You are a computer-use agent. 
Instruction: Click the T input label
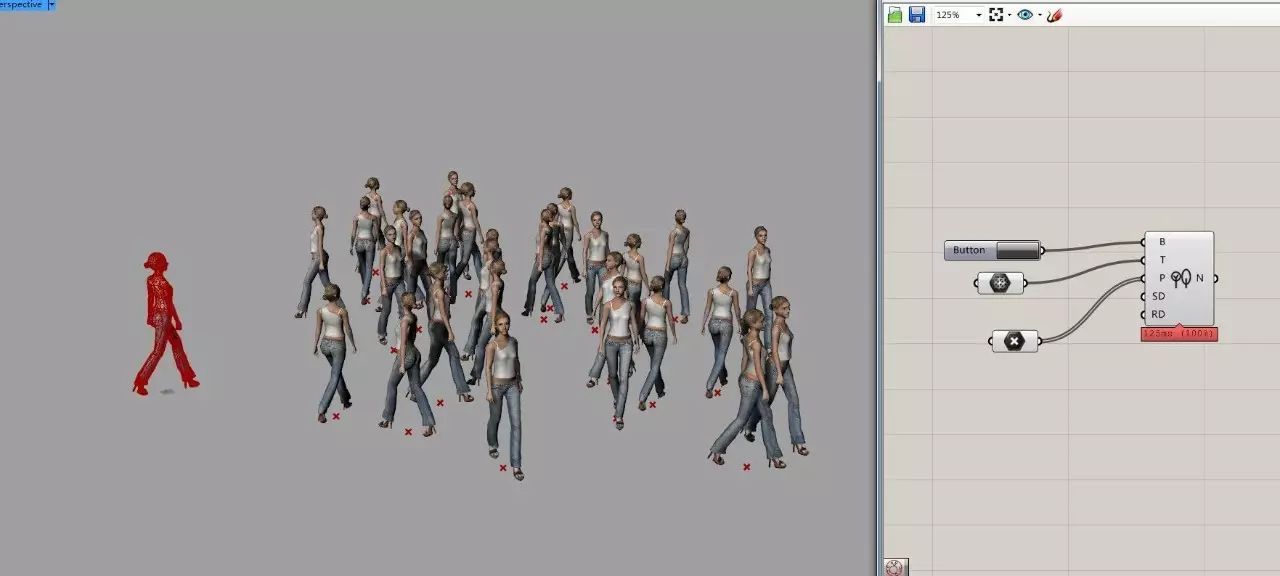pyautogui.click(x=1161, y=260)
